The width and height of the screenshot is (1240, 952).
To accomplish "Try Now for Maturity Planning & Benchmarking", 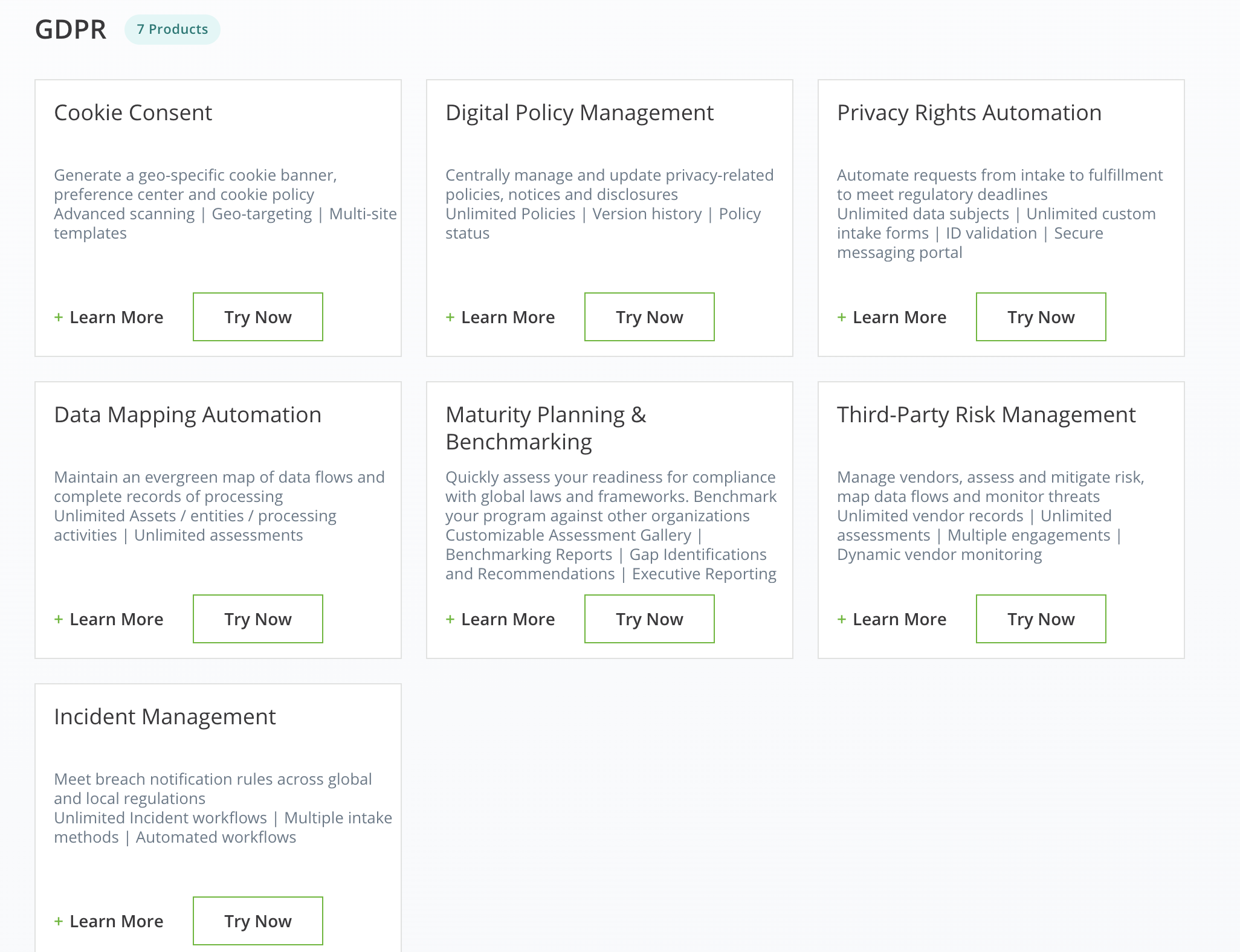I will (x=649, y=619).
